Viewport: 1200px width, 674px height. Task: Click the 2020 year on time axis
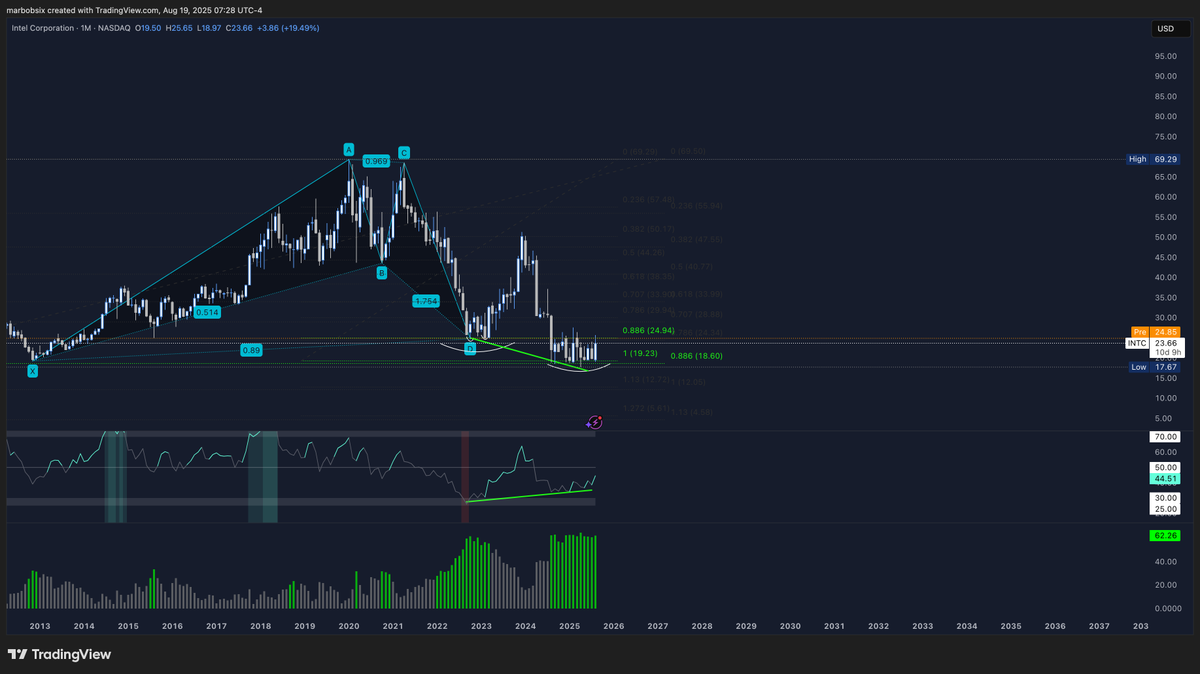[349, 626]
